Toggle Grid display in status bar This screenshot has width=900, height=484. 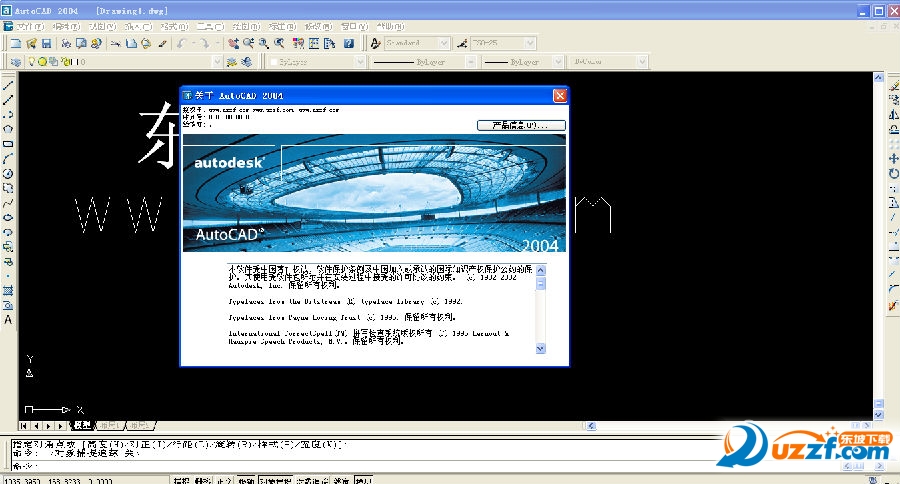point(203,480)
